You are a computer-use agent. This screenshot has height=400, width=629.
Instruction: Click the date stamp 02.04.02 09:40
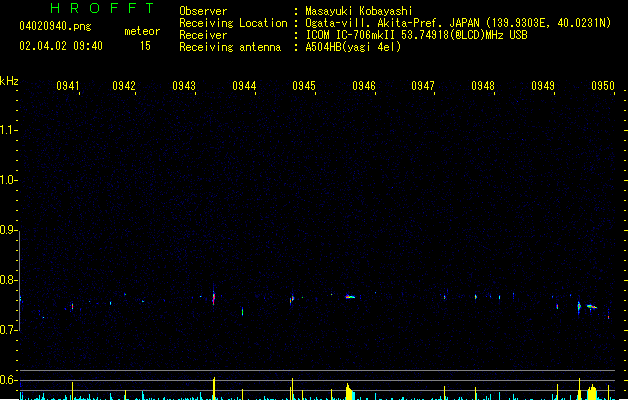61,46
